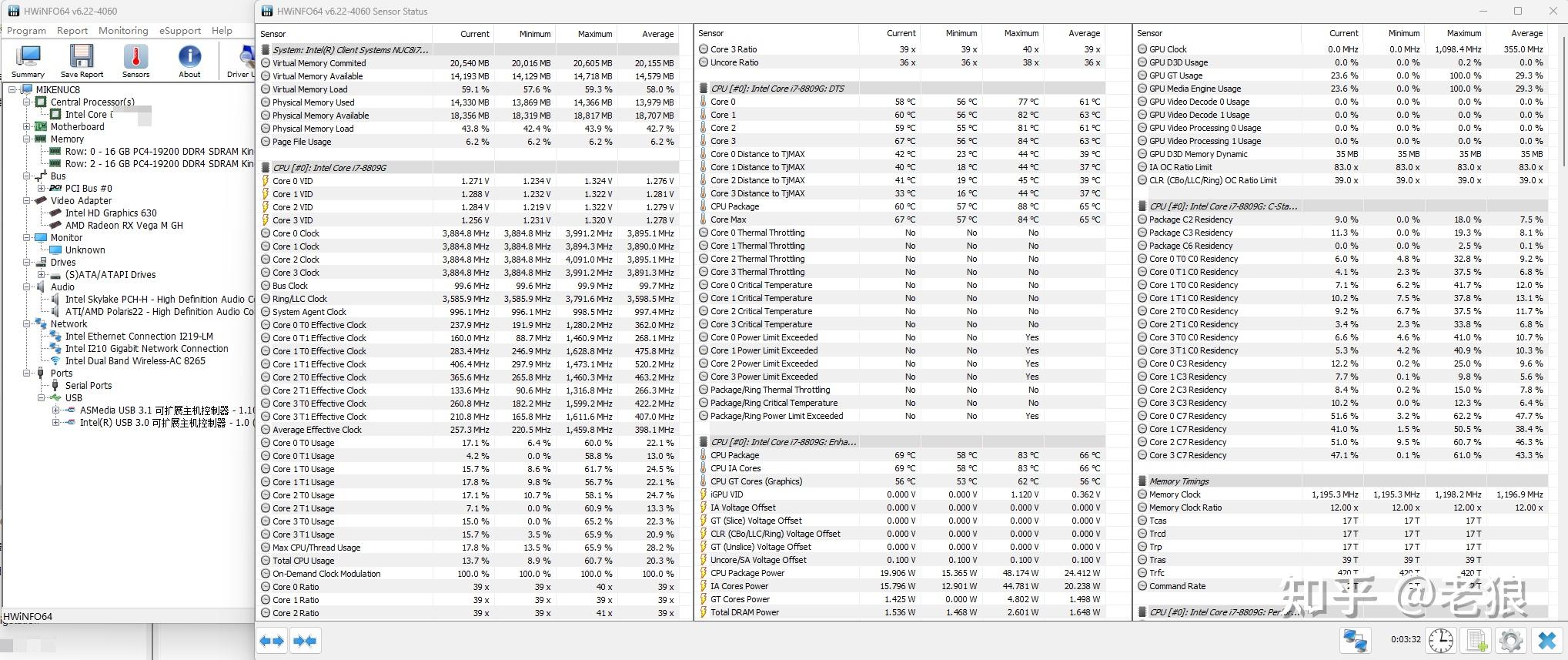Select Intel Dual Band Wireless-AC 8265 entry
1568x660 pixels.
(x=135, y=361)
